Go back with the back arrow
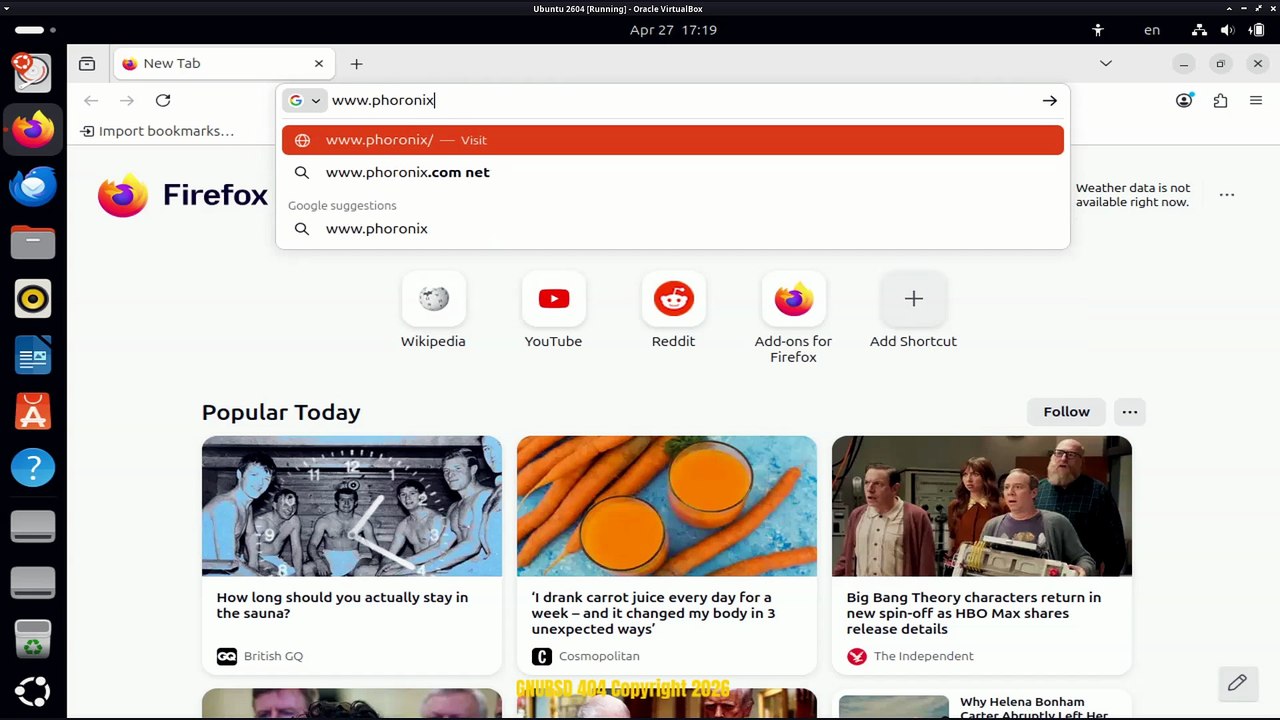This screenshot has height=720, width=1280. [91, 100]
